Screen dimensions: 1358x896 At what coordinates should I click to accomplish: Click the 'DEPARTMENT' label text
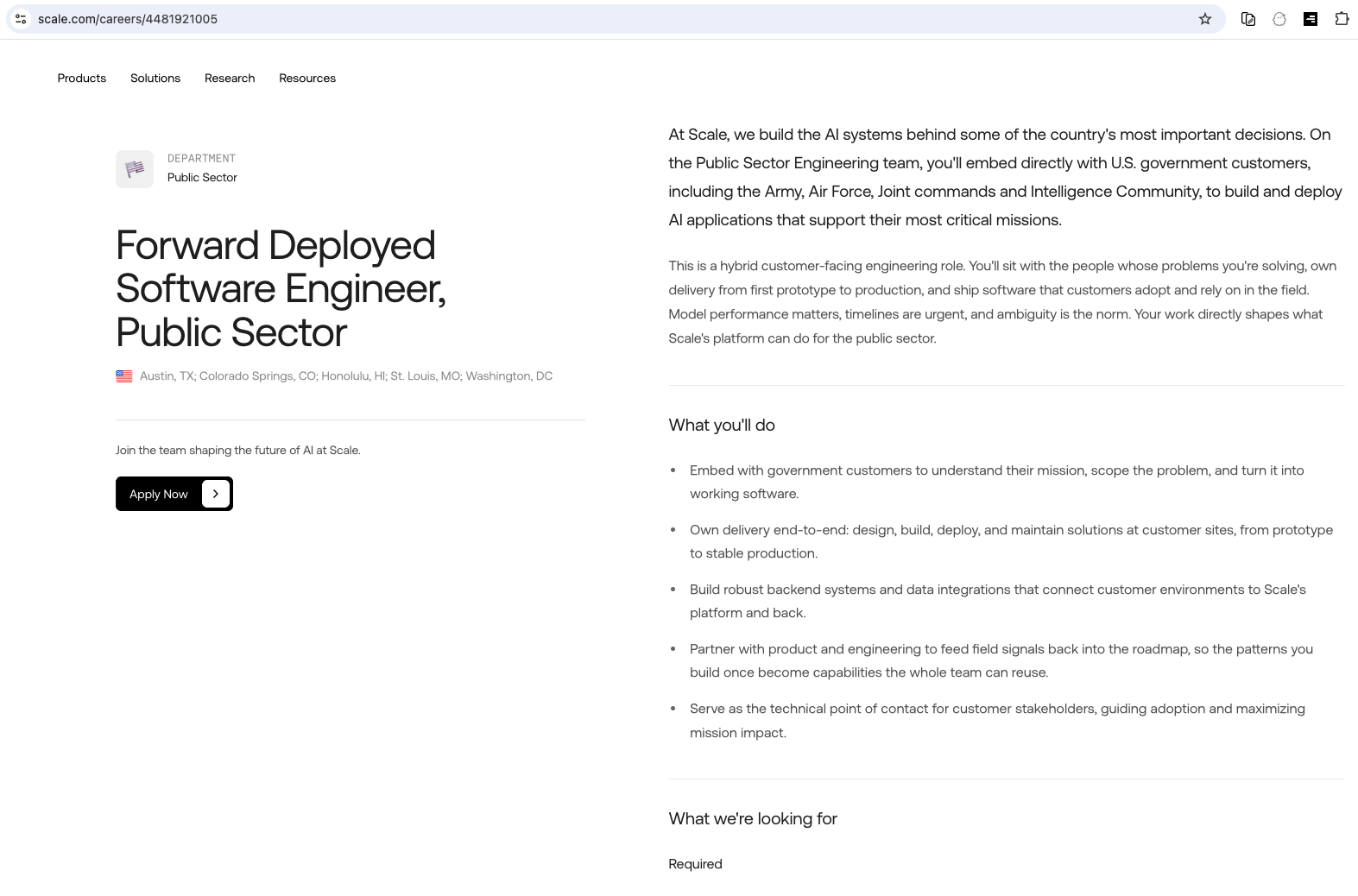click(201, 159)
